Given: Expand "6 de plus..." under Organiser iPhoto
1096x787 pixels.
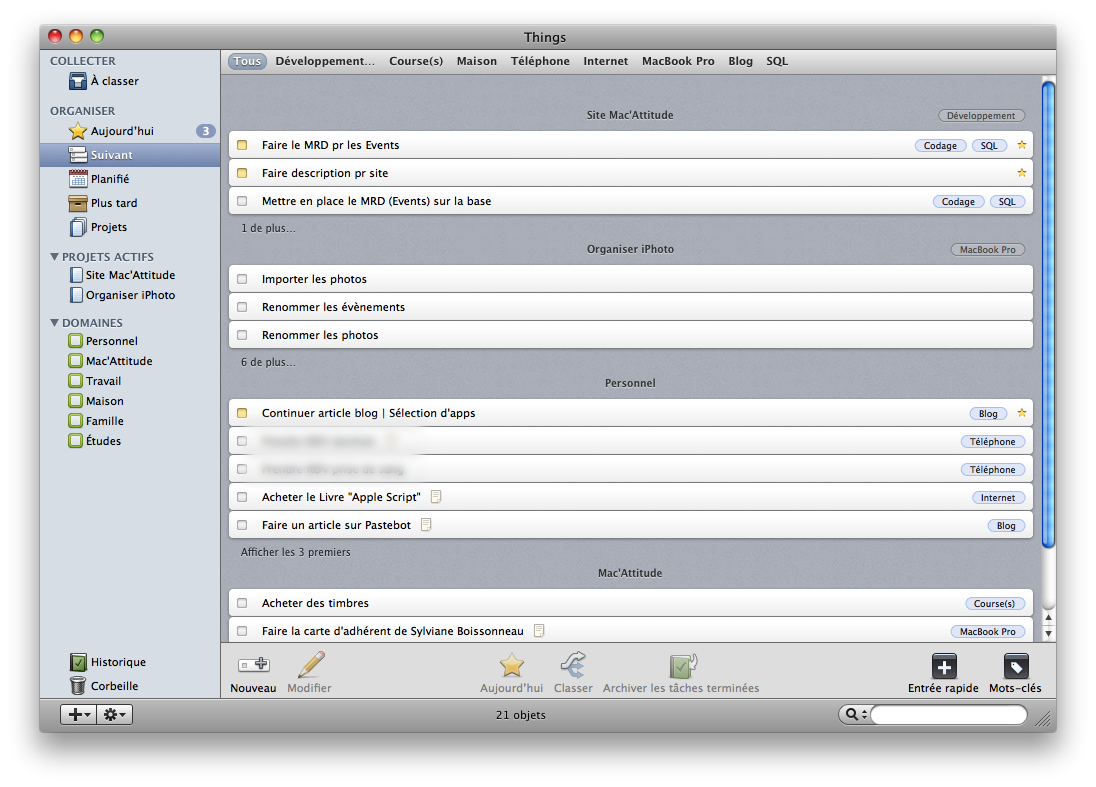Looking at the screenshot, I should click(x=268, y=362).
